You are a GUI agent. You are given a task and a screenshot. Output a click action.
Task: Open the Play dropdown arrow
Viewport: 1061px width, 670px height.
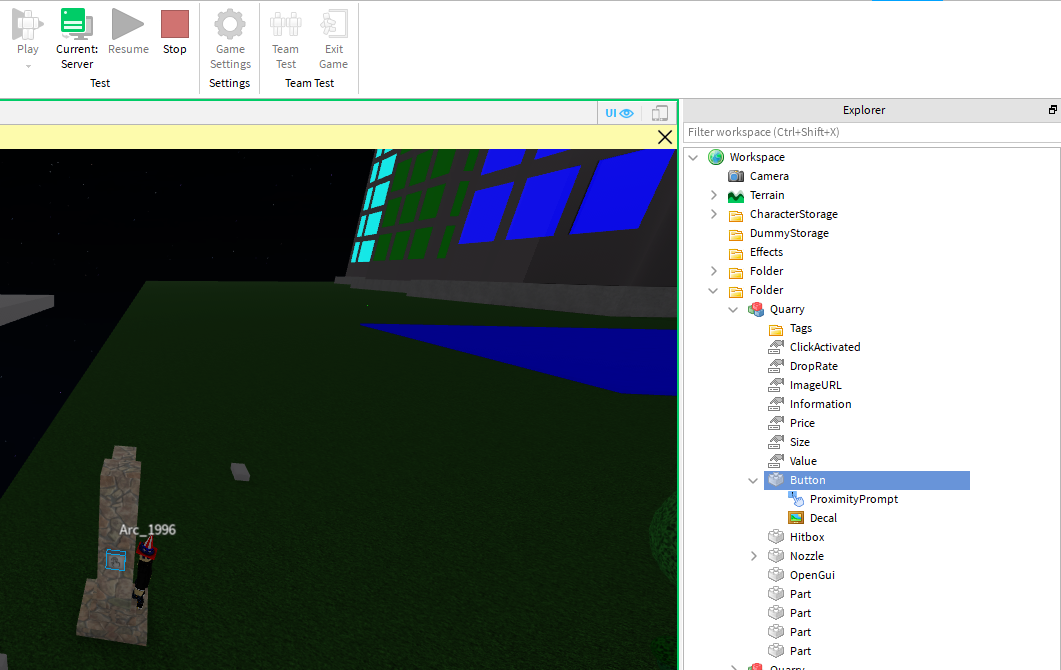(x=28, y=66)
